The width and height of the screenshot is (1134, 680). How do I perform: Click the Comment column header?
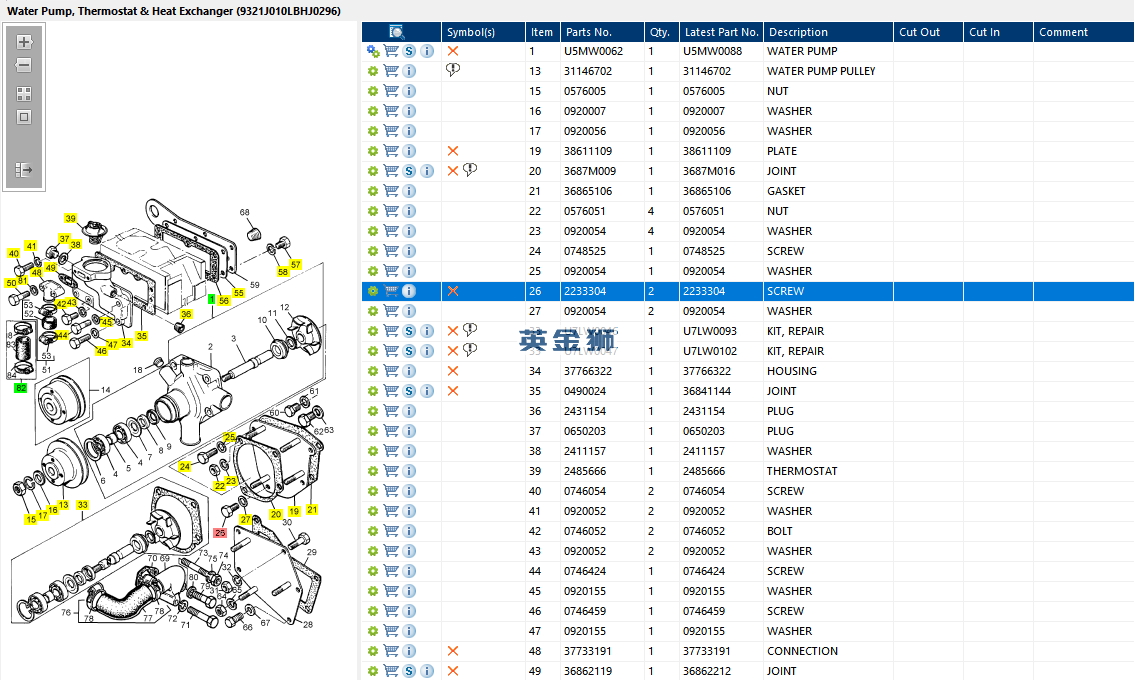tap(1063, 32)
